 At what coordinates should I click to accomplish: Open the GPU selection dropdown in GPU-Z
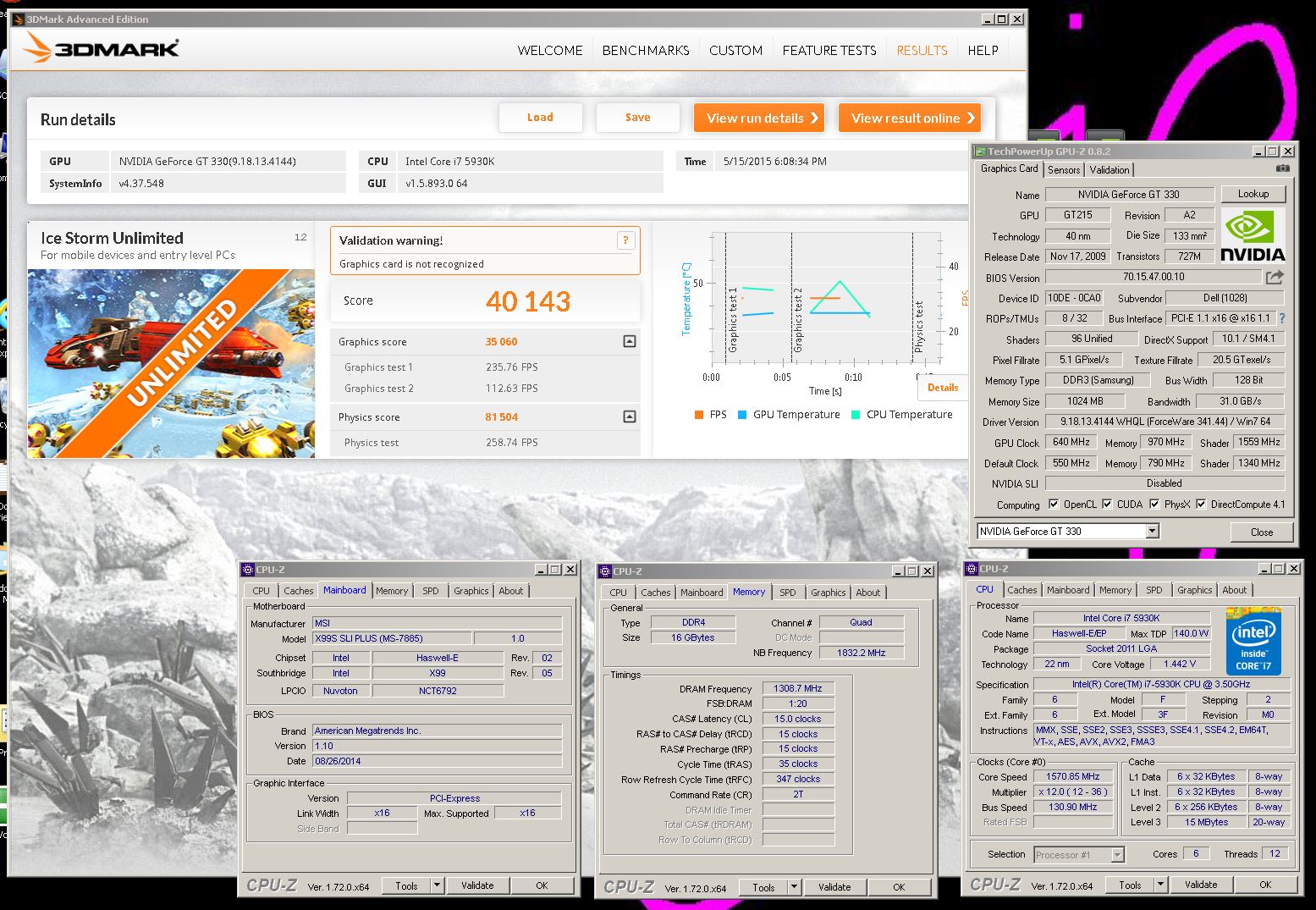[x=1152, y=531]
